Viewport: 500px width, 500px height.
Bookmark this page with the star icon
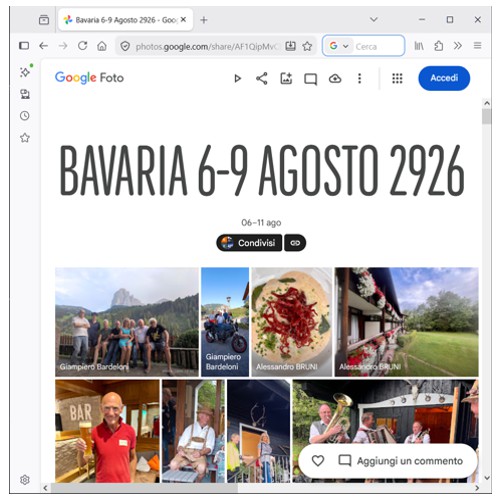[x=307, y=46]
